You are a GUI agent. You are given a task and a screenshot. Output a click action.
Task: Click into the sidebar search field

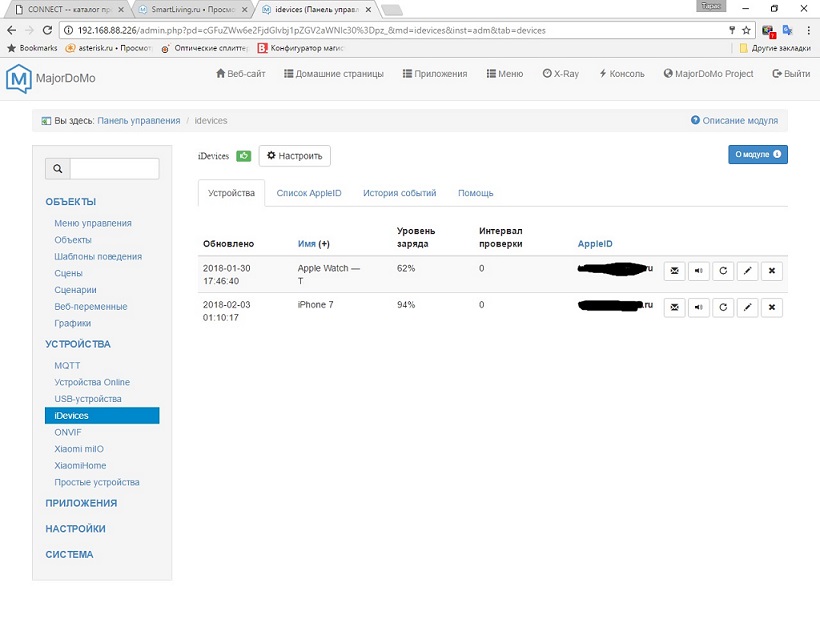click(x=115, y=169)
